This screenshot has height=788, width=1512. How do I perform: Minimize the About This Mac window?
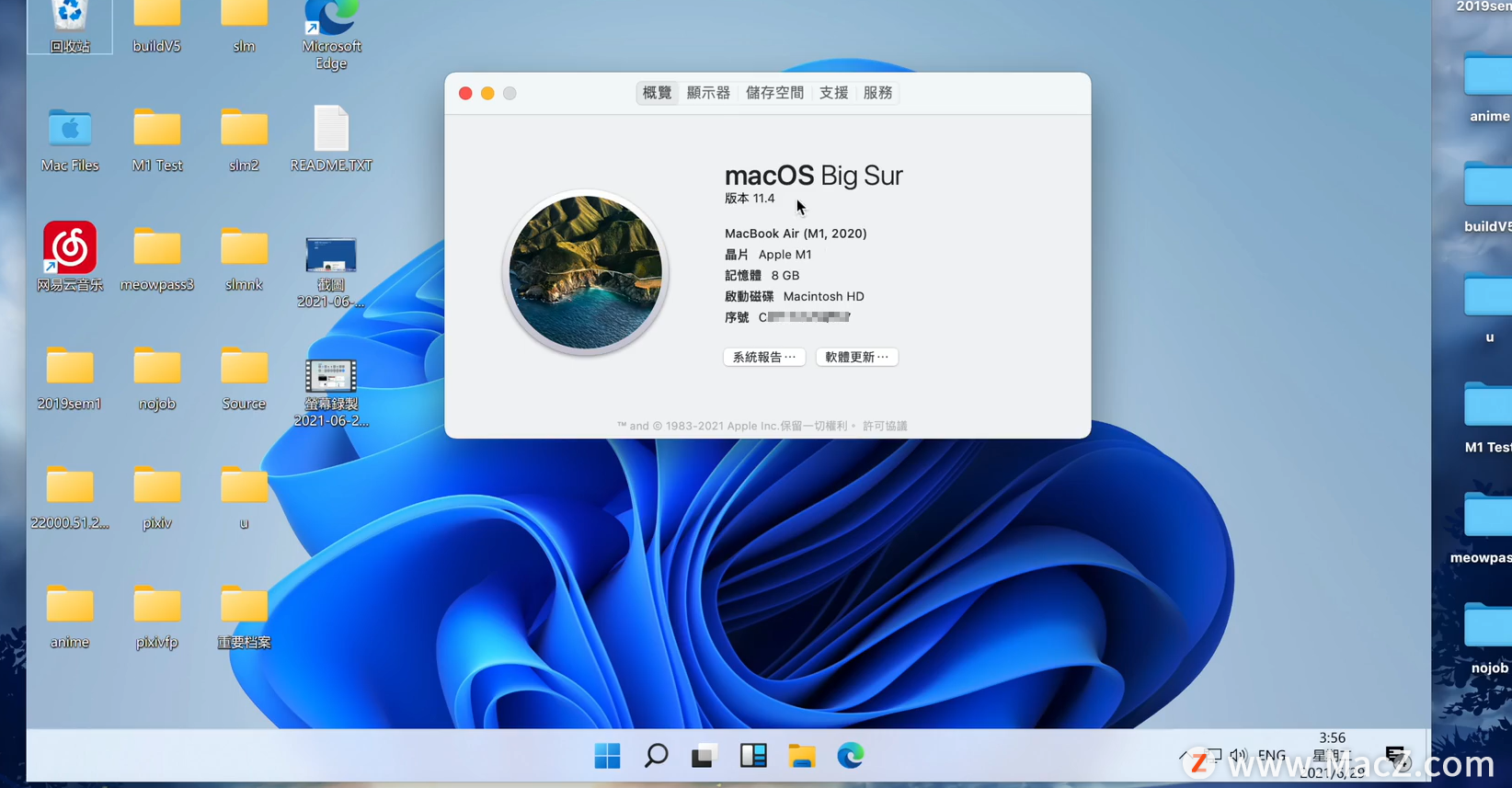[x=487, y=93]
